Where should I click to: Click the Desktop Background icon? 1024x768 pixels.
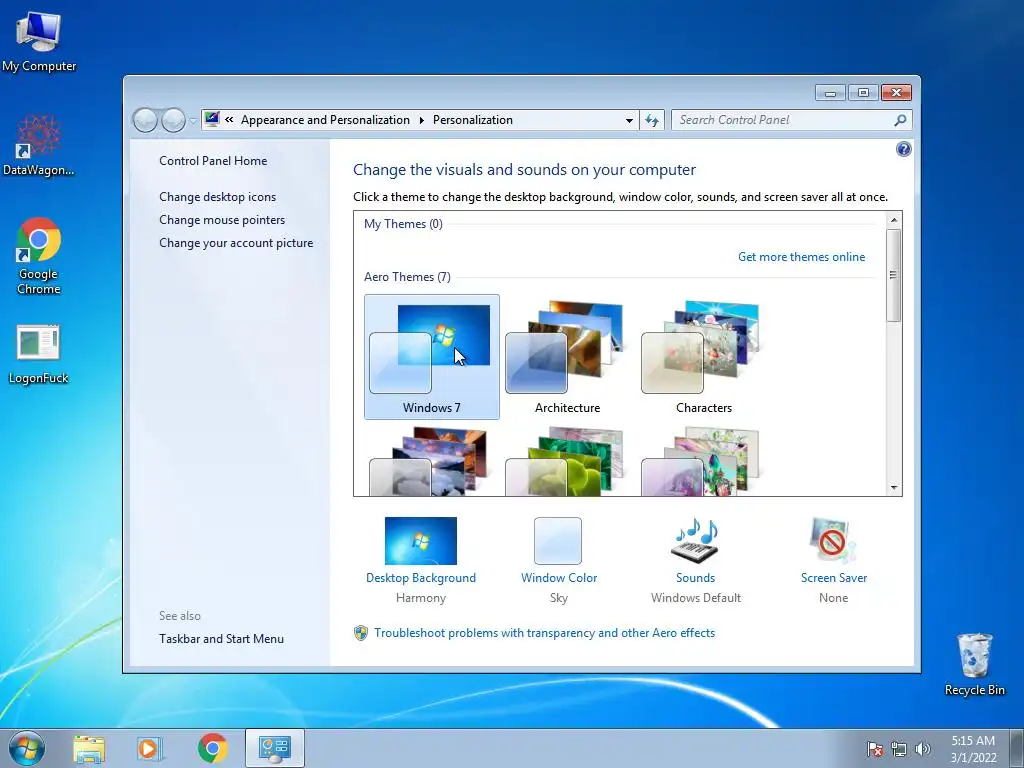click(x=421, y=541)
